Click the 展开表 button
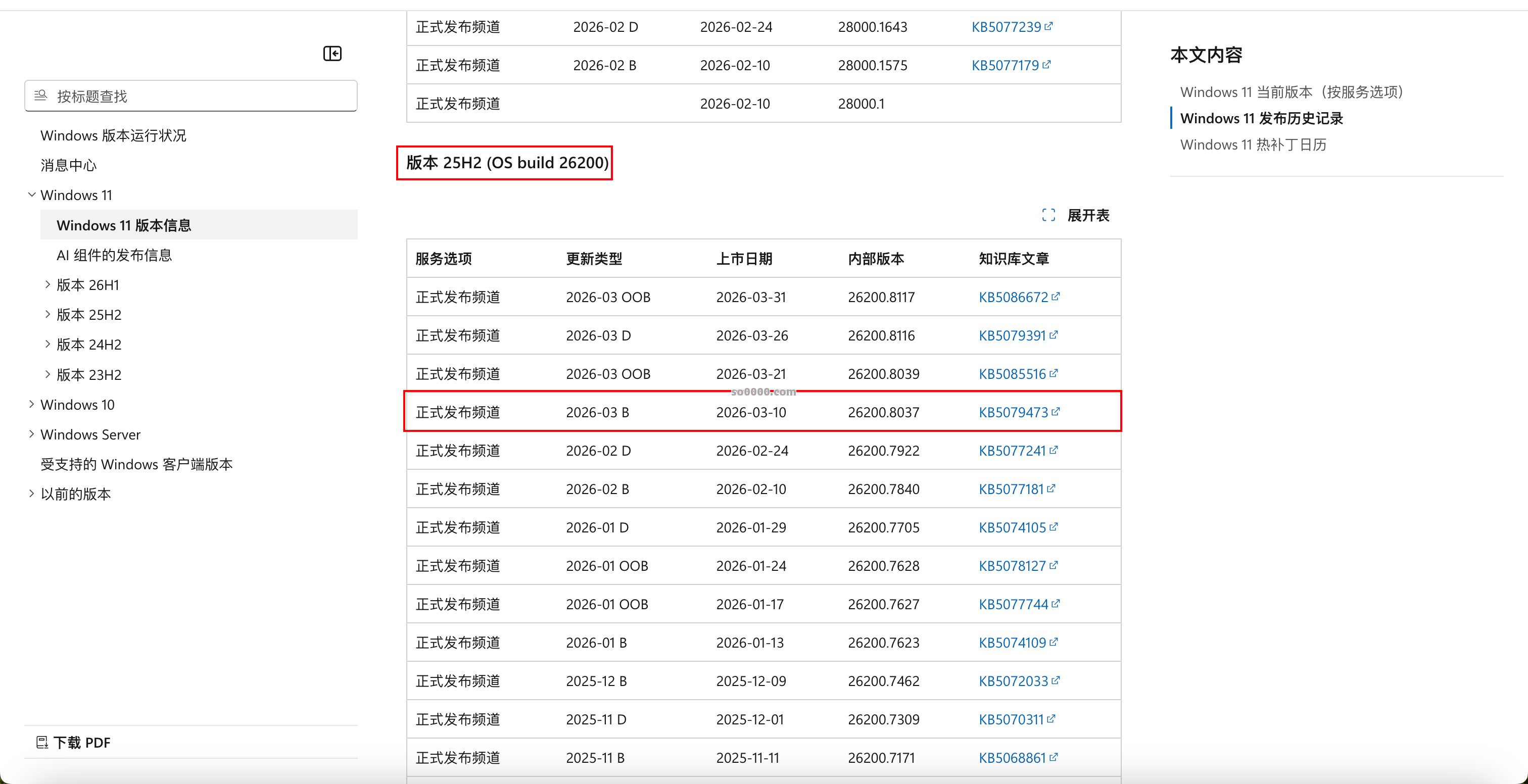 1087,215
